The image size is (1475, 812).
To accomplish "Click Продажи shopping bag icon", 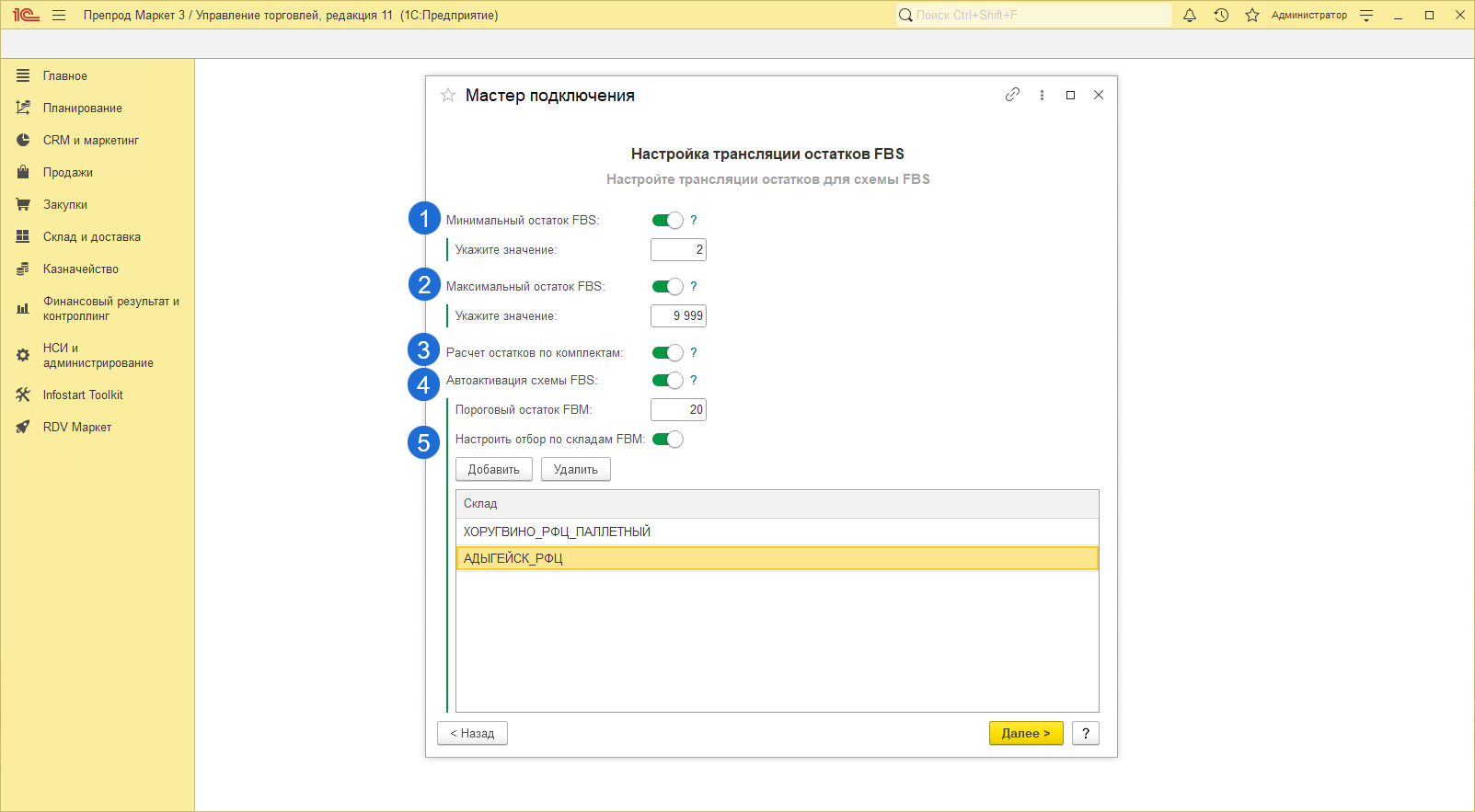I will click(x=23, y=172).
